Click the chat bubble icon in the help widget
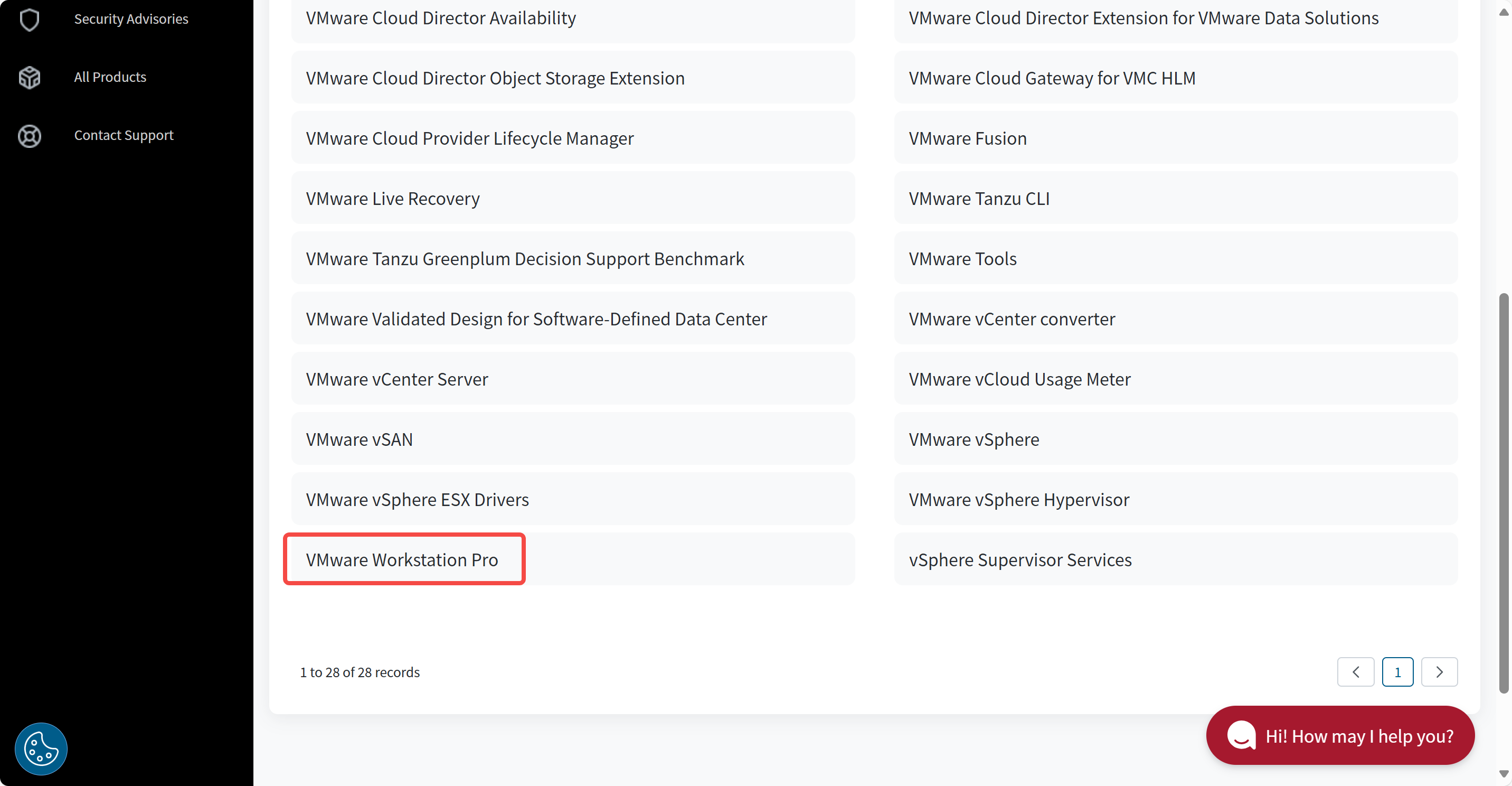Image resolution: width=1512 pixels, height=786 pixels. coord(1241,735)
